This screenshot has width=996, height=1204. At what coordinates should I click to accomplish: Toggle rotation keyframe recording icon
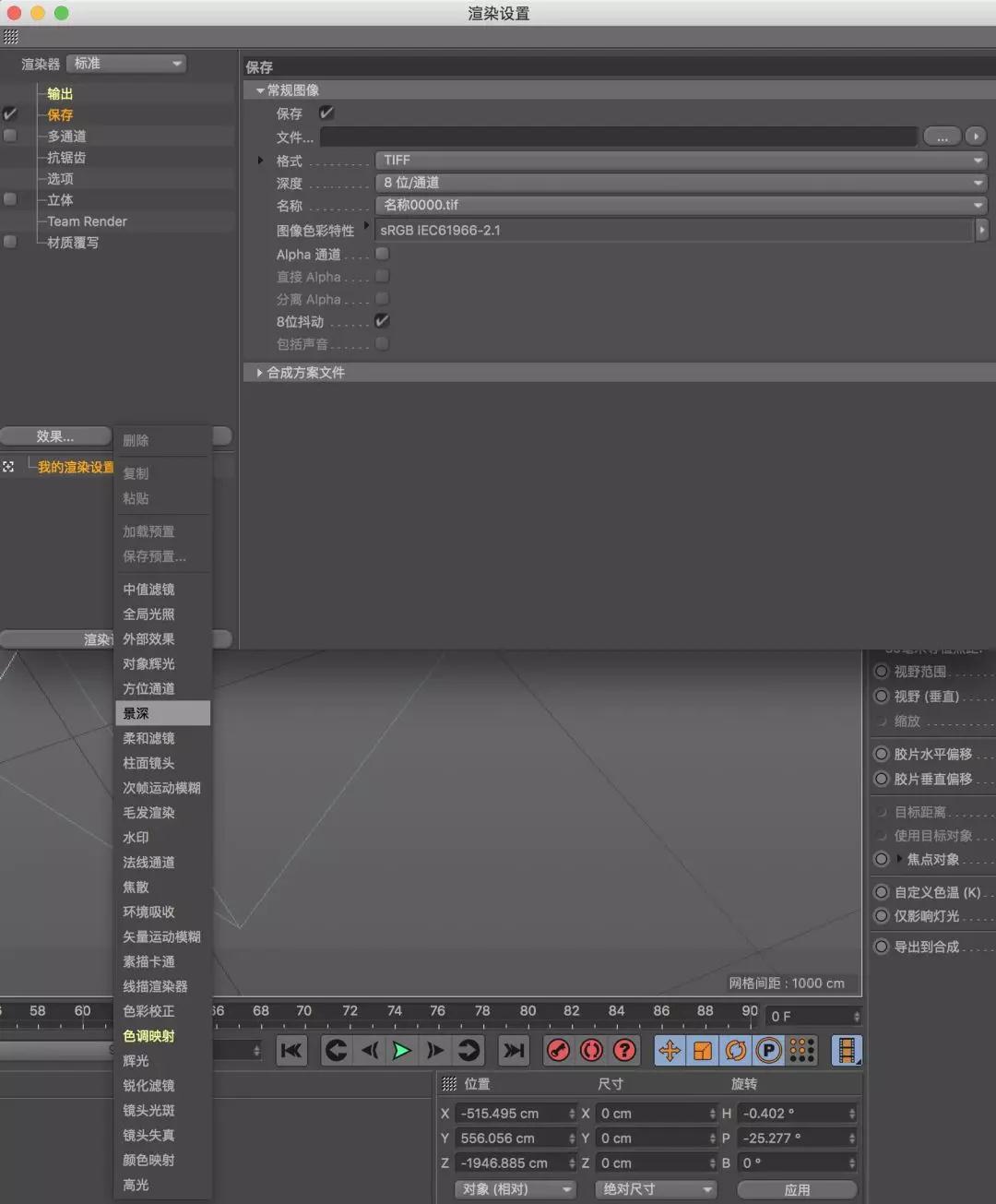(736, 1050)
